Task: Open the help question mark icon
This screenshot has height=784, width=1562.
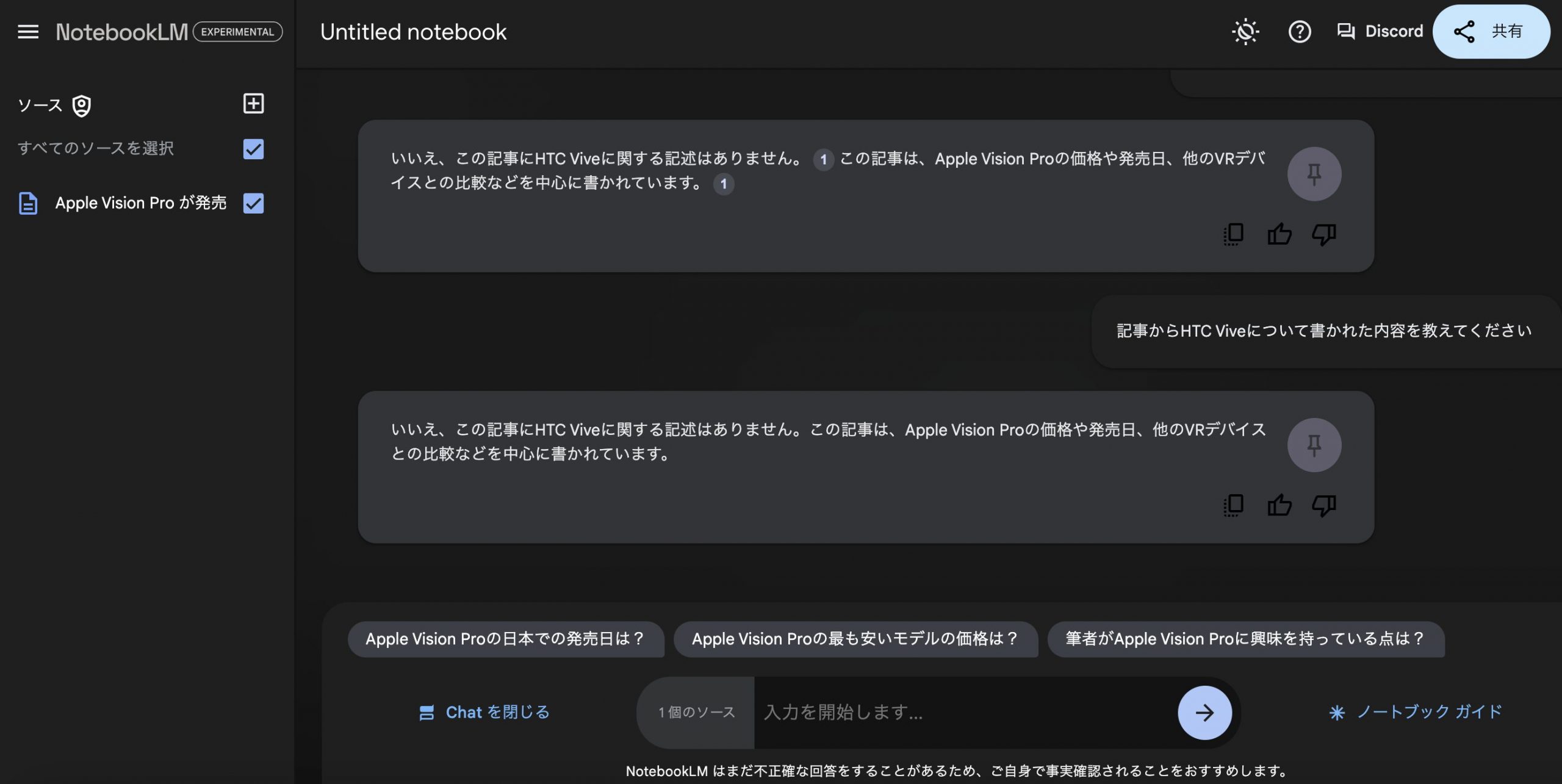Action: [x=1300, y=32]
